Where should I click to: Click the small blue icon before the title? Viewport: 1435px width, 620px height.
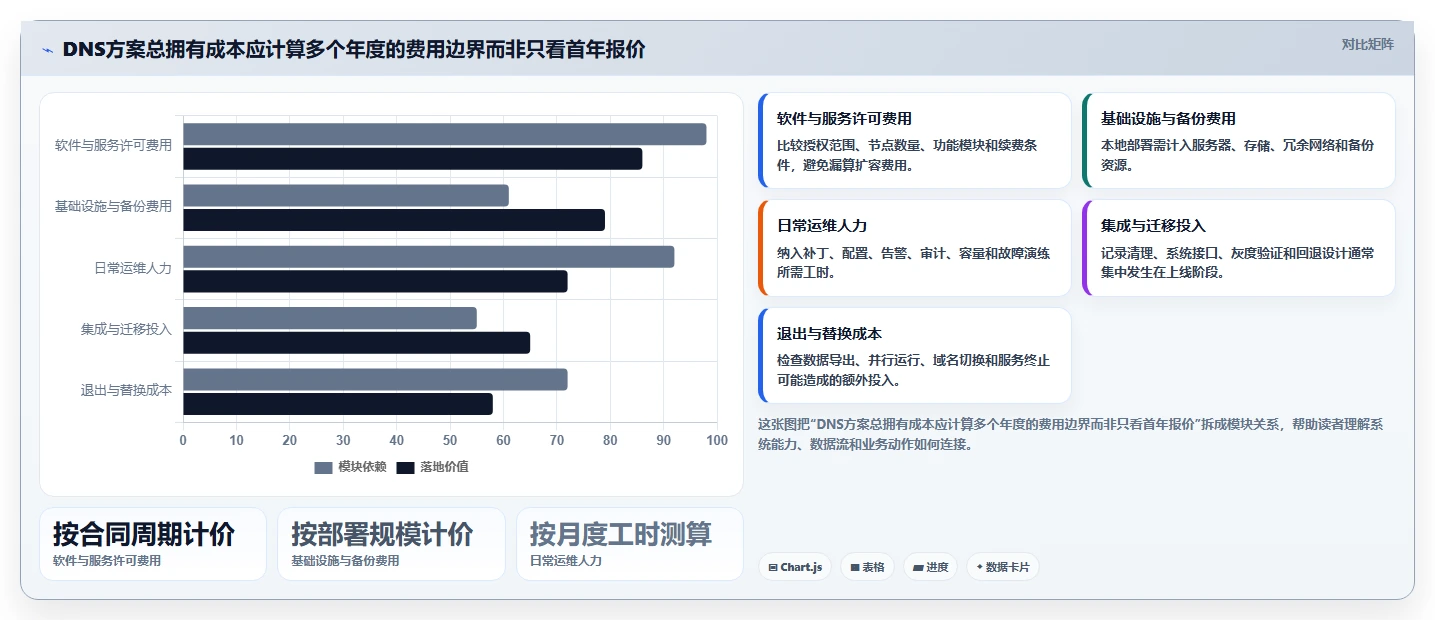(47, 50)
